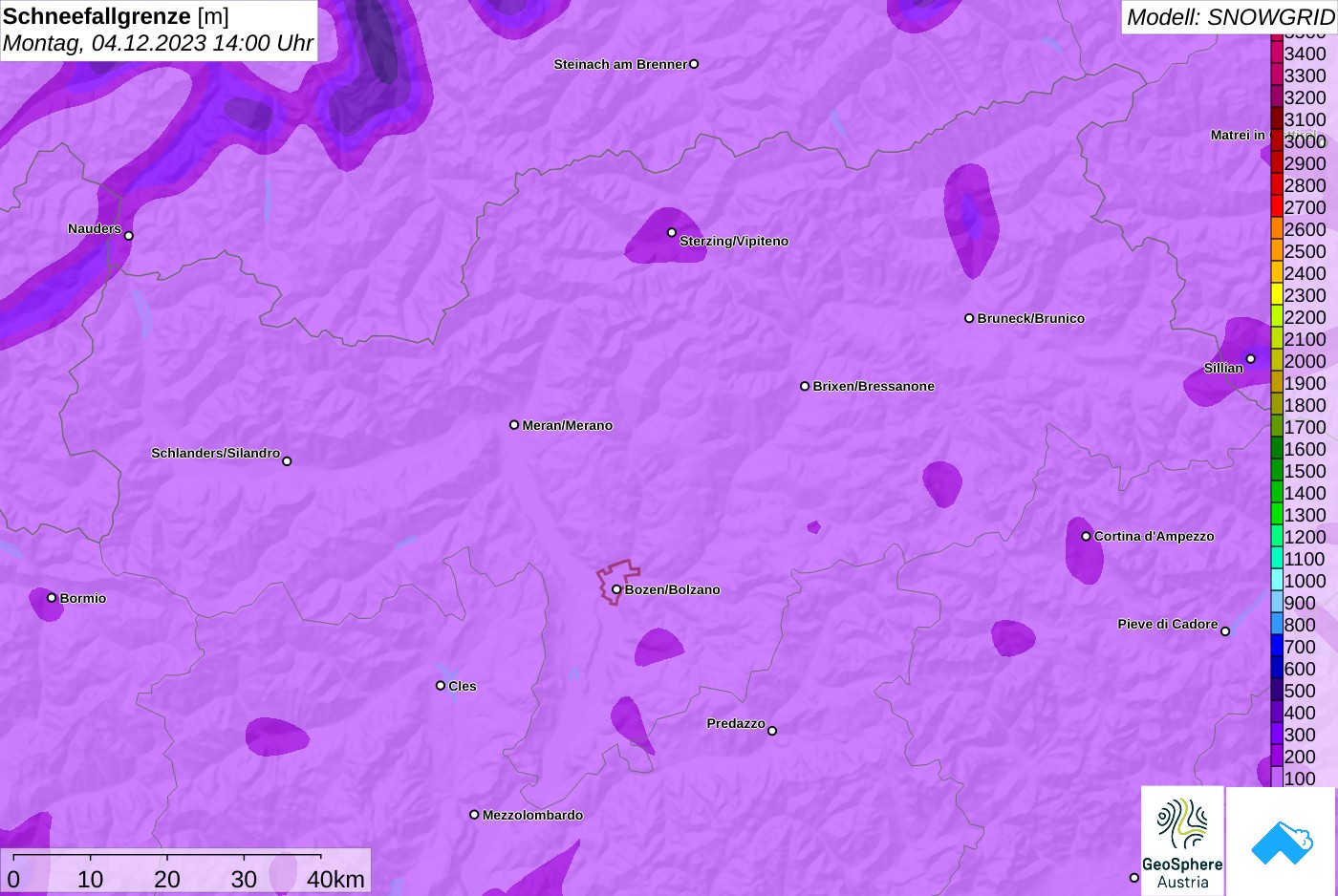Image resolution: width=1338 pixels, height=896 pixels.
Task: Select the blue legend swatch for 700
Action: 1277,647
